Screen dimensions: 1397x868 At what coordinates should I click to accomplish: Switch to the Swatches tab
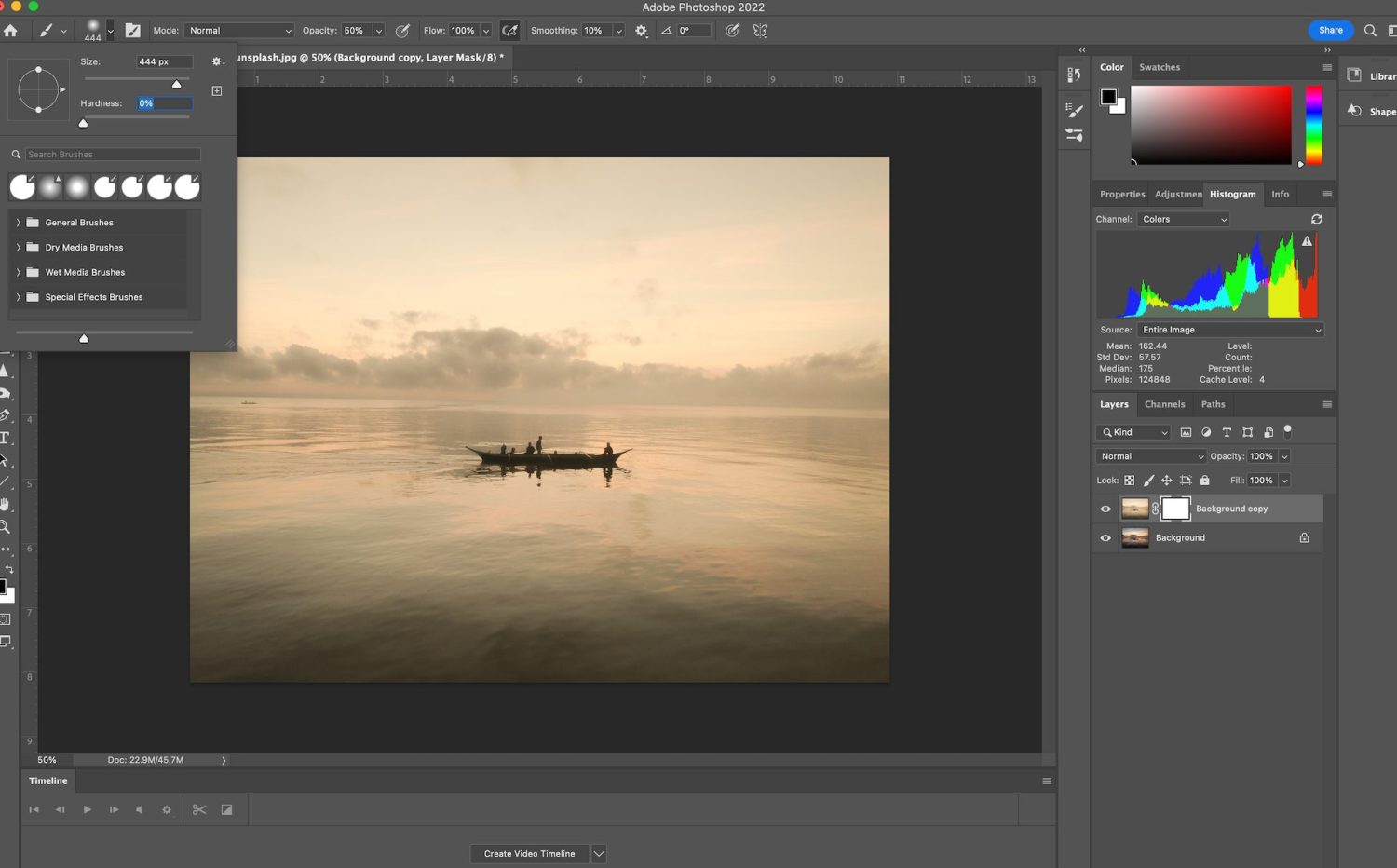pyautogui.click(x=1160, y=67)
